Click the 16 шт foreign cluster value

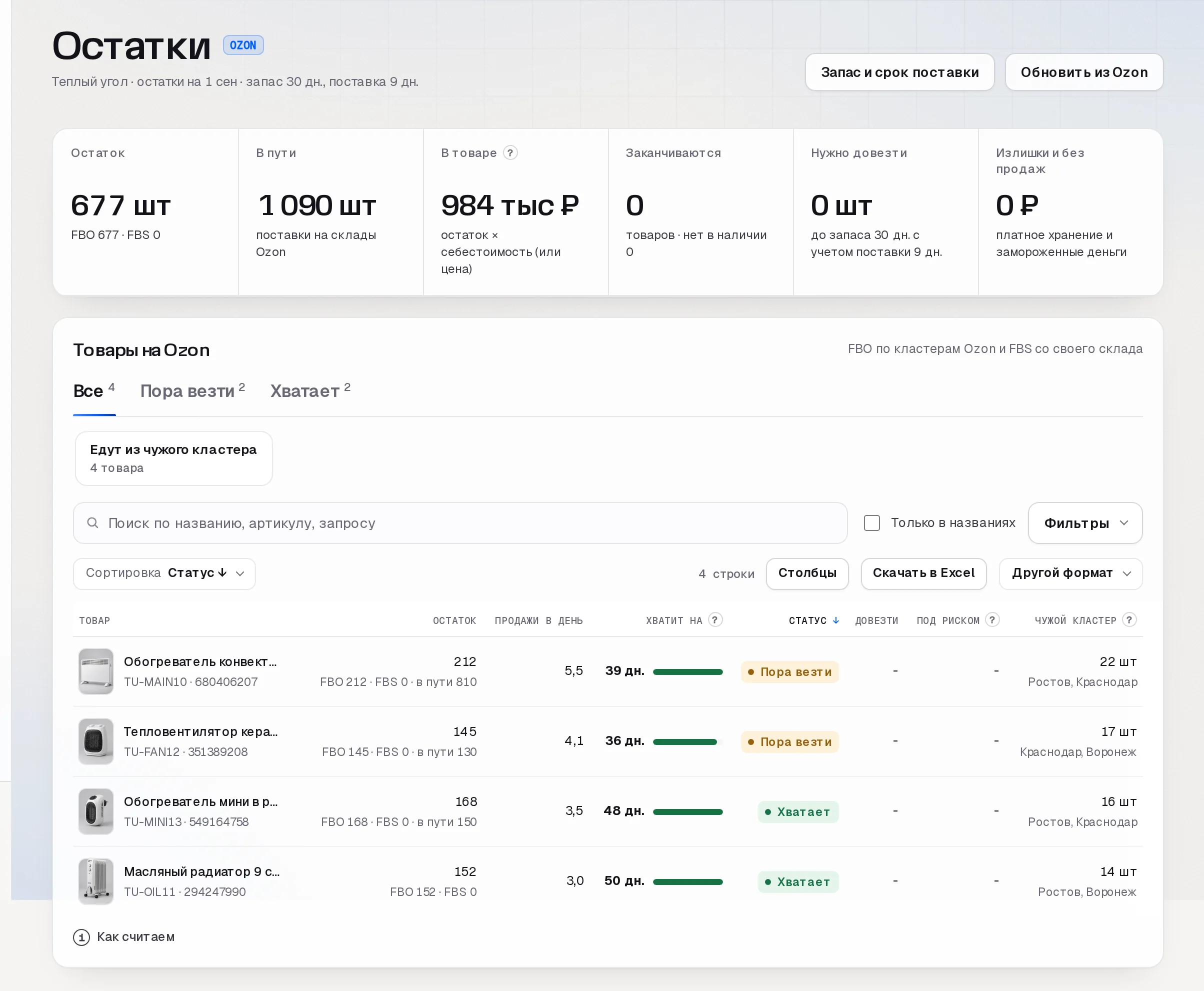pos(1118,802)
